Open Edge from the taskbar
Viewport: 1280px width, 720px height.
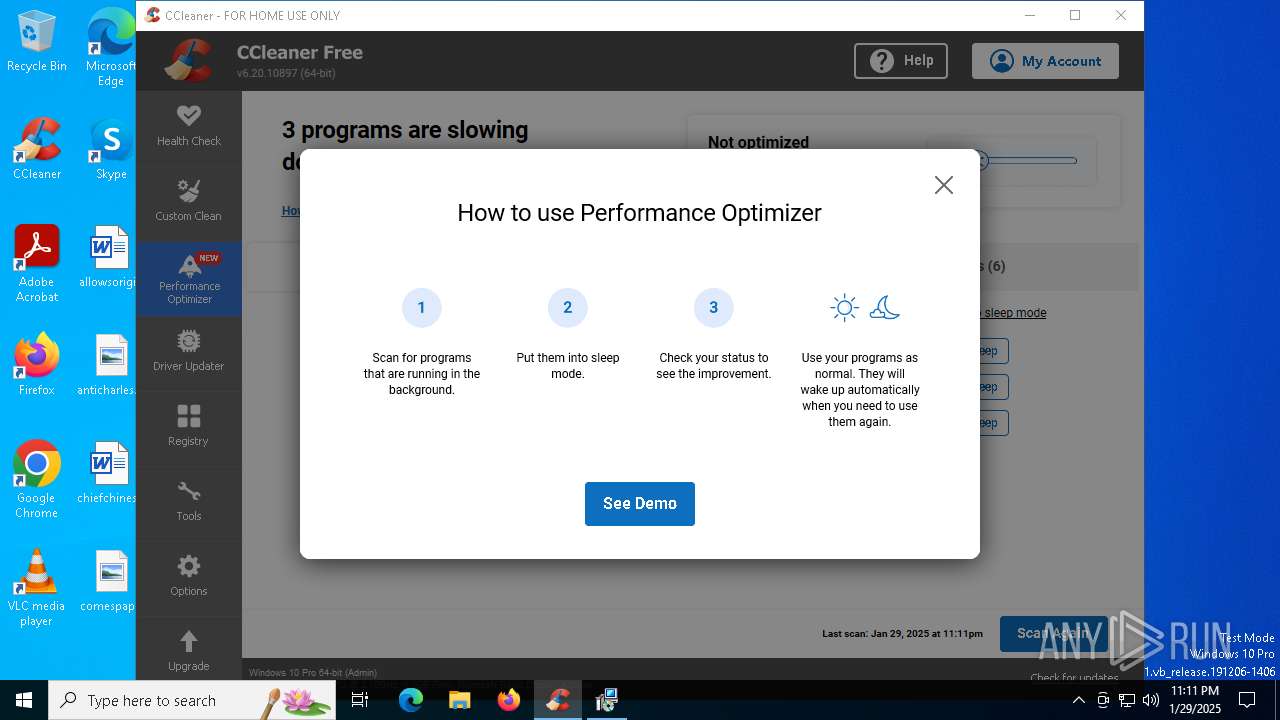411,700
